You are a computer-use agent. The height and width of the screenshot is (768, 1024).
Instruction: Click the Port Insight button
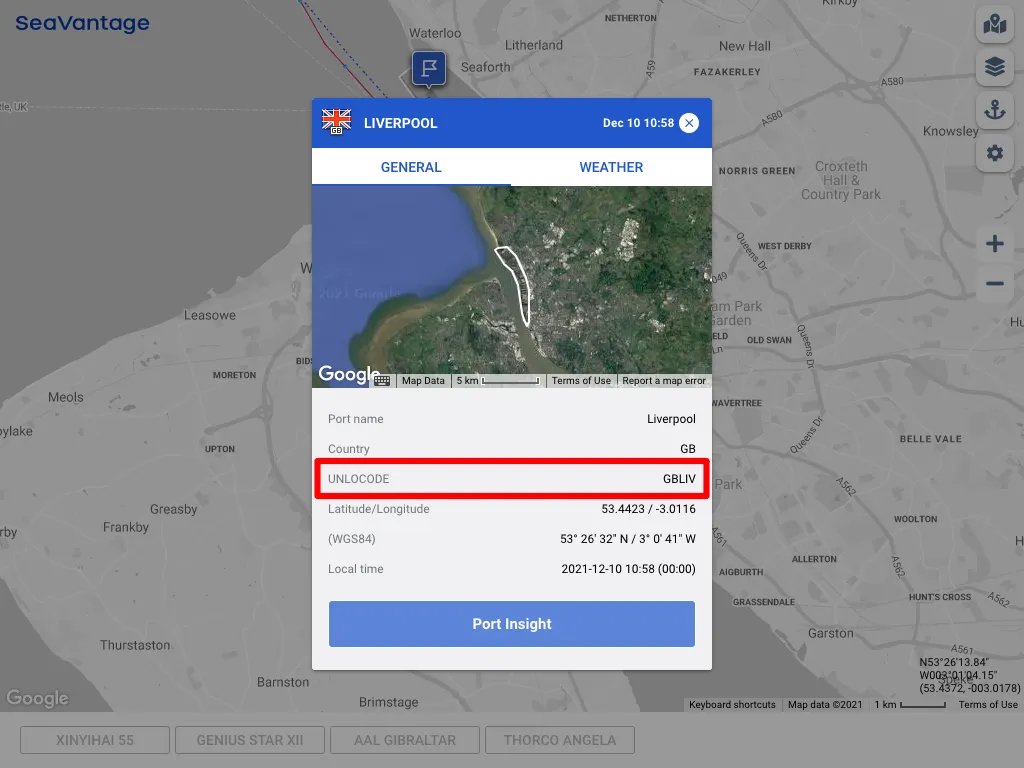click(512, 624)
